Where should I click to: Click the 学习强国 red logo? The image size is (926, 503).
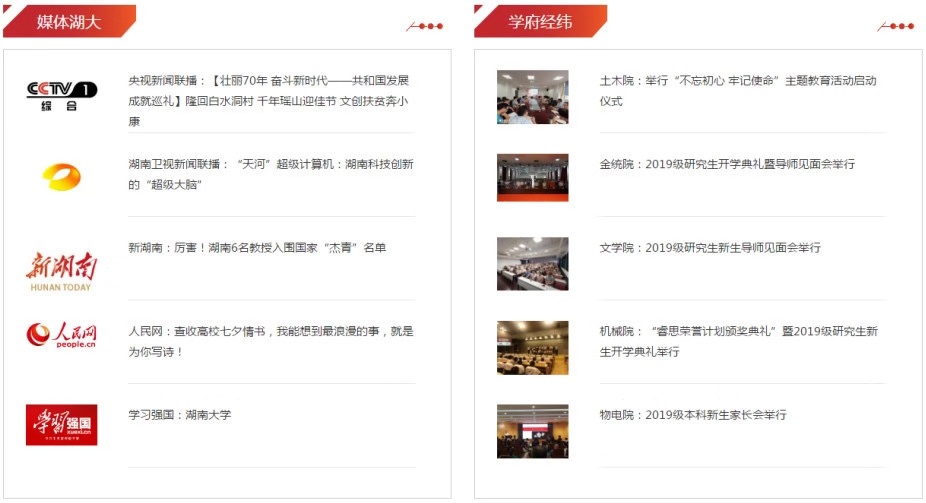[61, 424]
